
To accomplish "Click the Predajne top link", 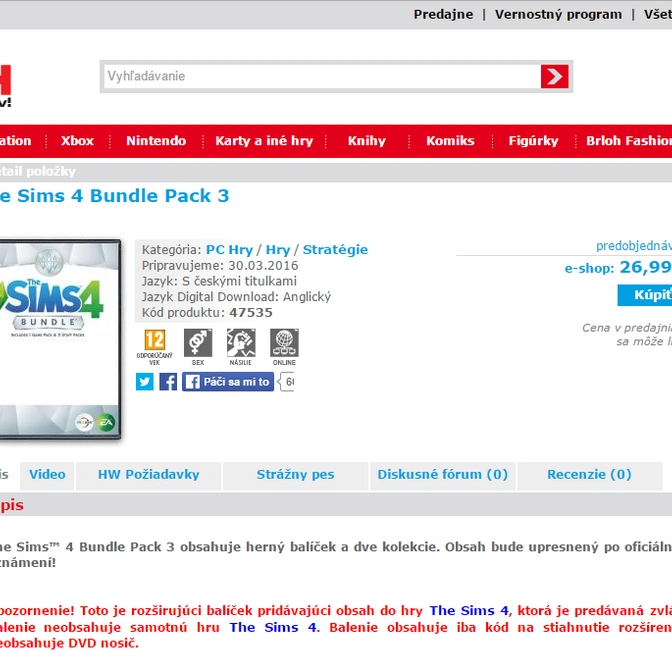I will point(443,15).
